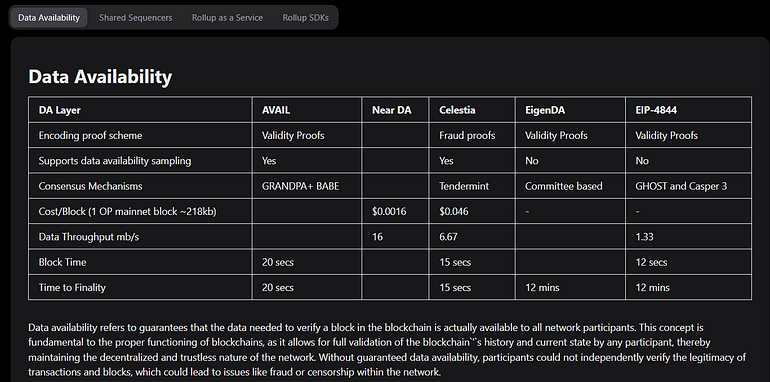Click 'Cost/Block (1 OP mainnet block ~218kb)' label
The image size is (770, 382).
coord(128,212)
